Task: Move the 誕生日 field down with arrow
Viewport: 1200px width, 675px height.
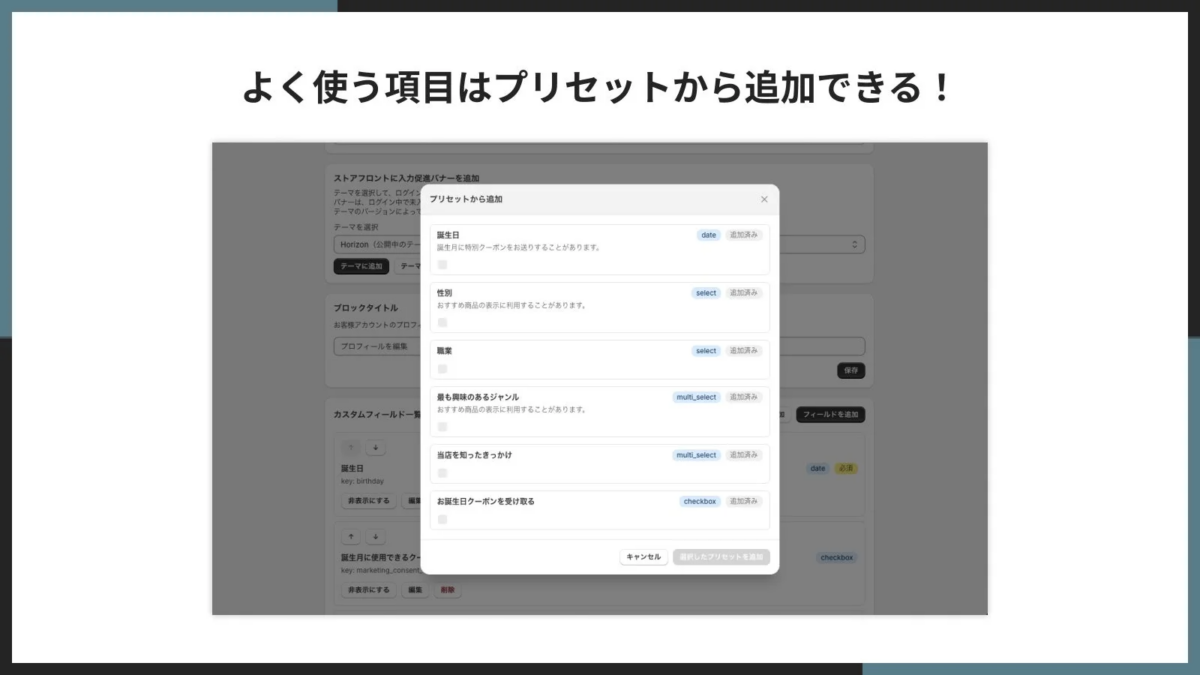Action: tap(375, 448)
